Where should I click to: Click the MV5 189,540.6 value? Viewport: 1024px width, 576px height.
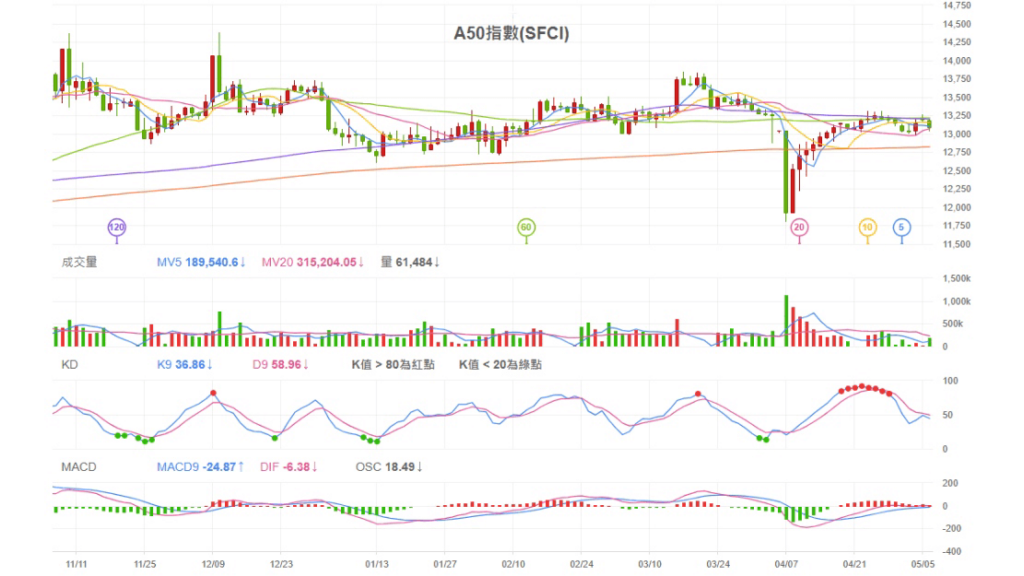(201, 262)
